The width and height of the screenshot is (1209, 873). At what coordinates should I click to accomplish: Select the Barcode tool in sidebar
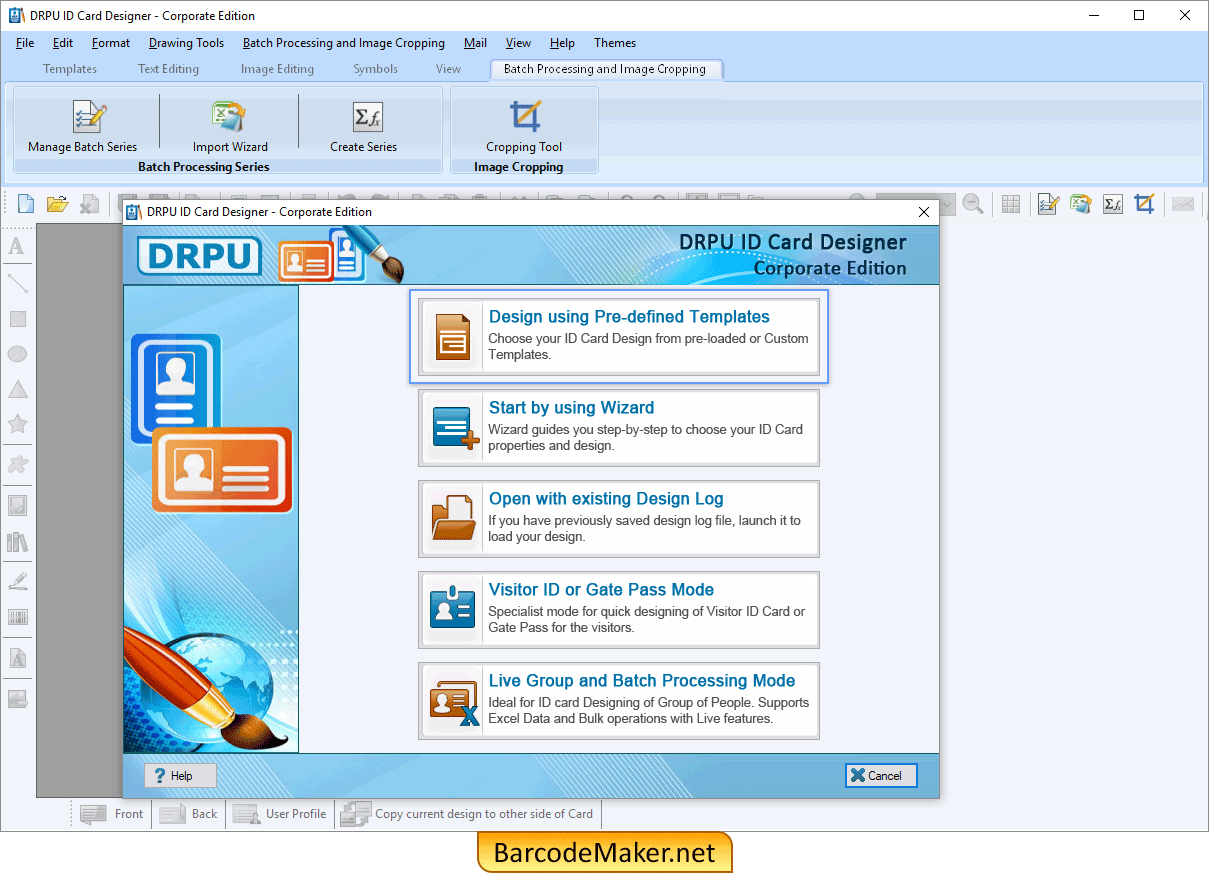pyautogui.click(x=17, y=617)
